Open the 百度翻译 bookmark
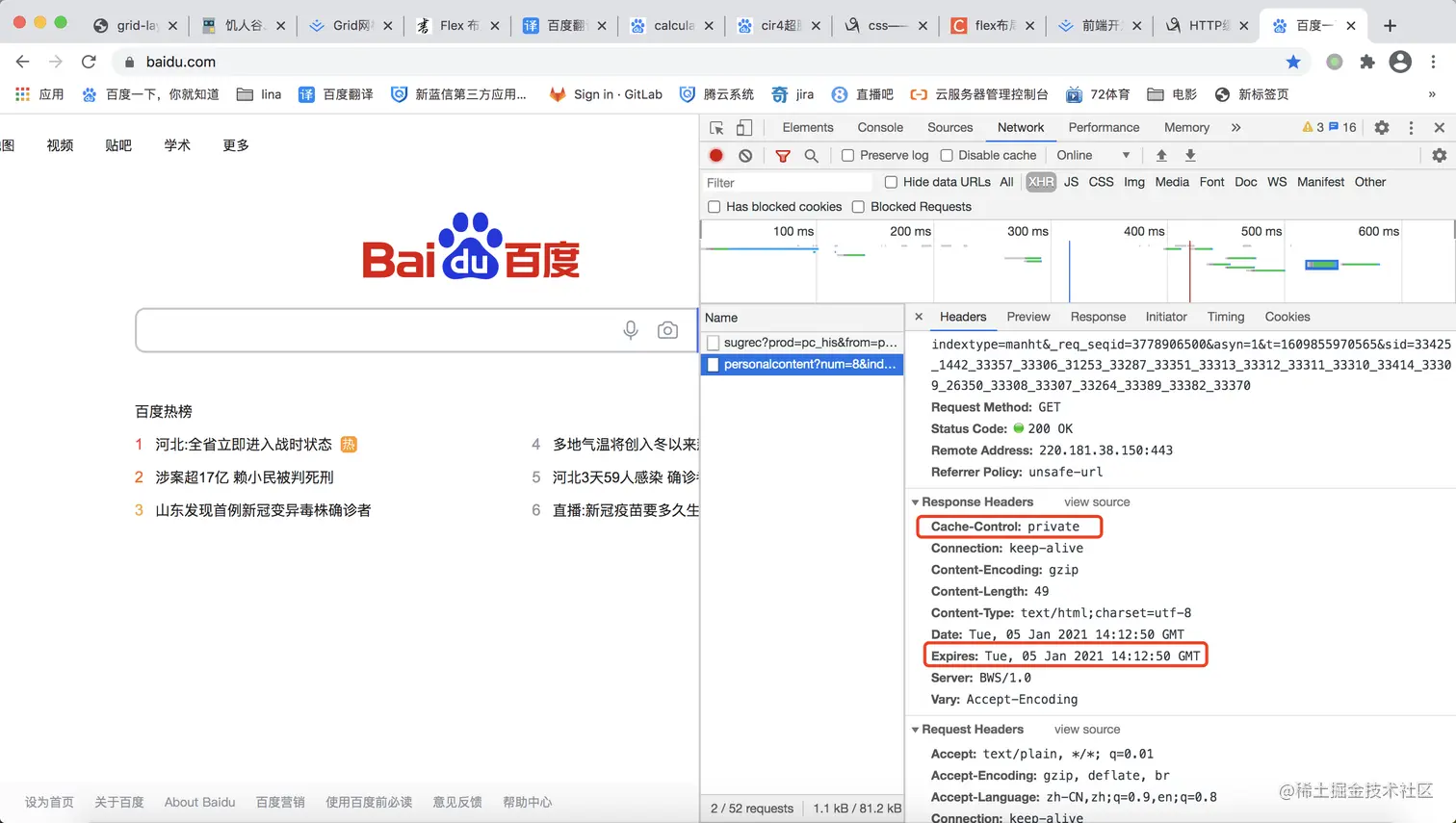 (x=336, y=94)
